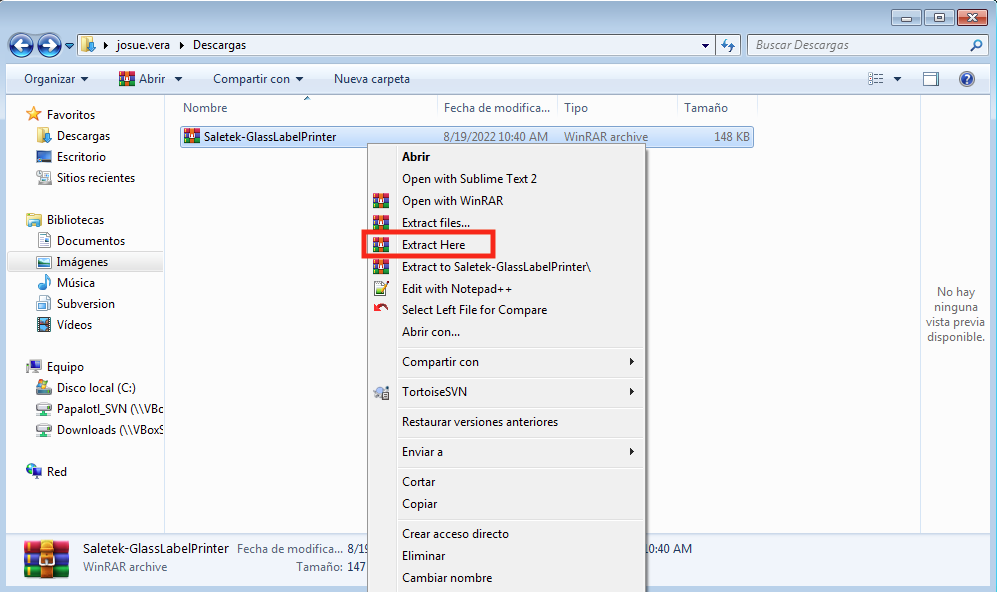Image resolution: width=997 pixels, height=592 pixels.
Task: Click the Back navigation arrow button
Action: [21, 45]
